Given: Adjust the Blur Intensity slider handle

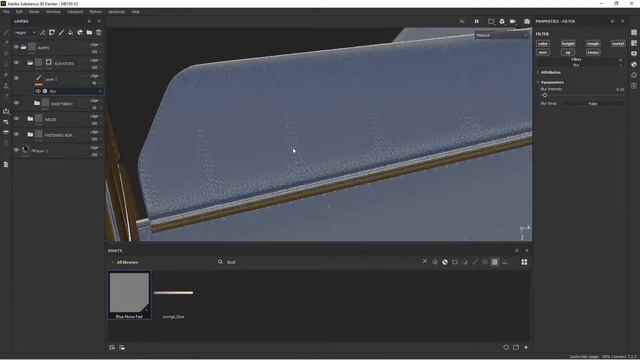Looking at the screenshot, I should click(x=545, y=95).
